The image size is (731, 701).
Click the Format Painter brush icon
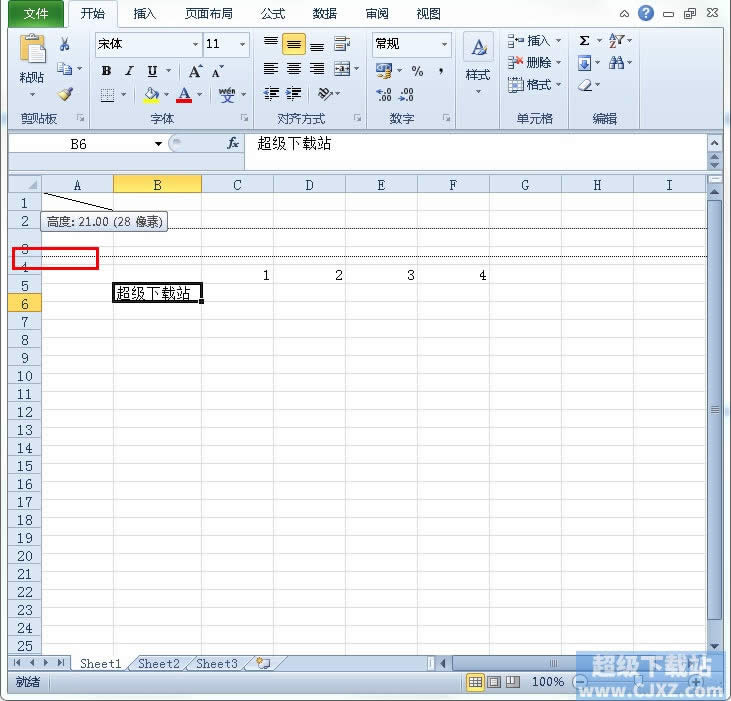(66, 94)
